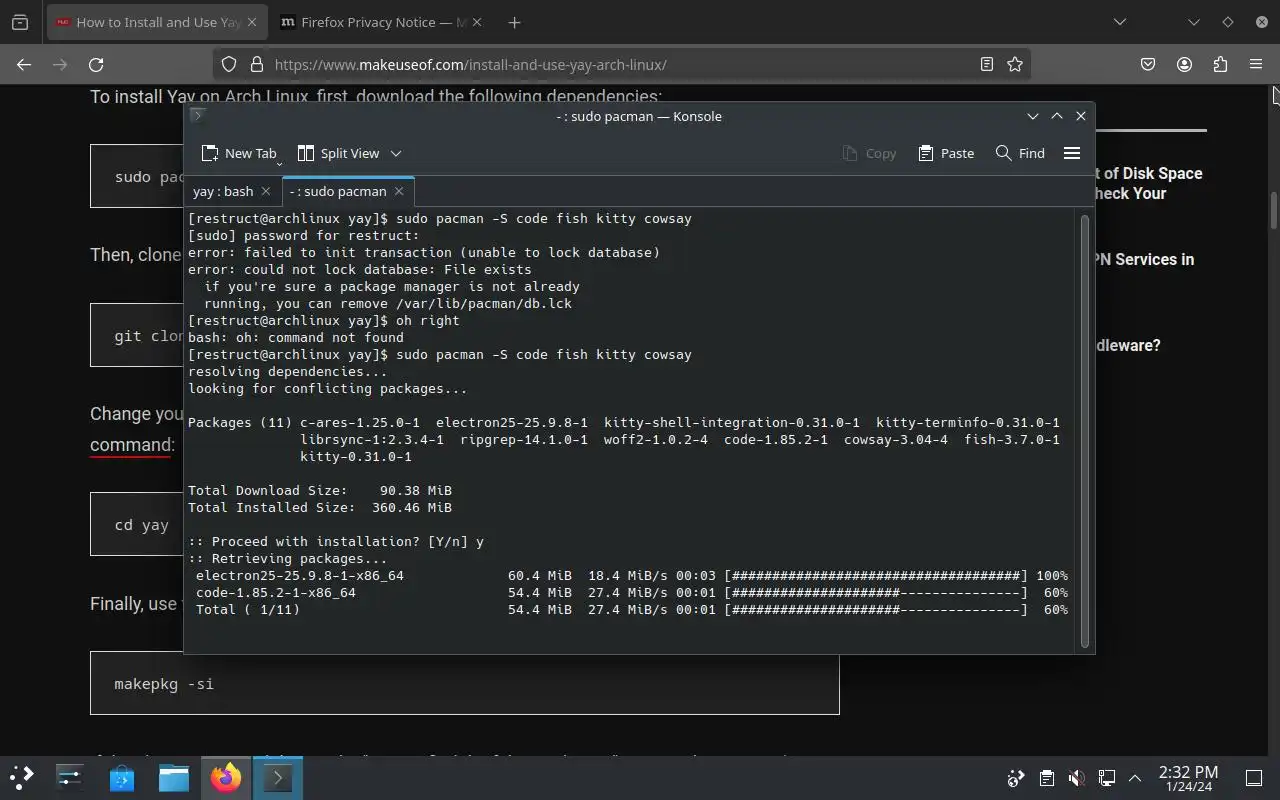Open a new Firefox tab with plus button
This screenshot has width=1280, height=800.
[514, 22]
